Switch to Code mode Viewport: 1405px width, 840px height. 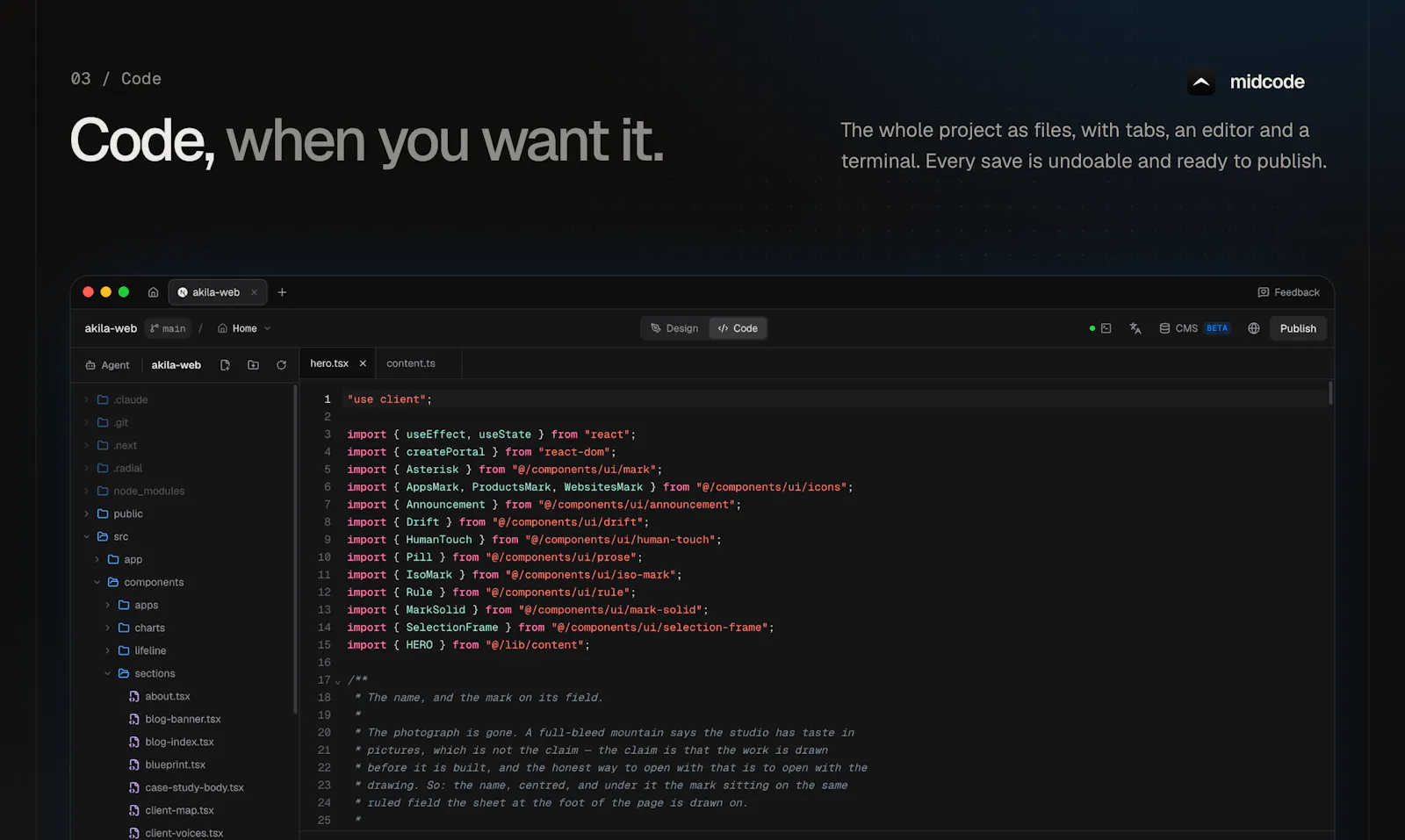click(738, 328)
